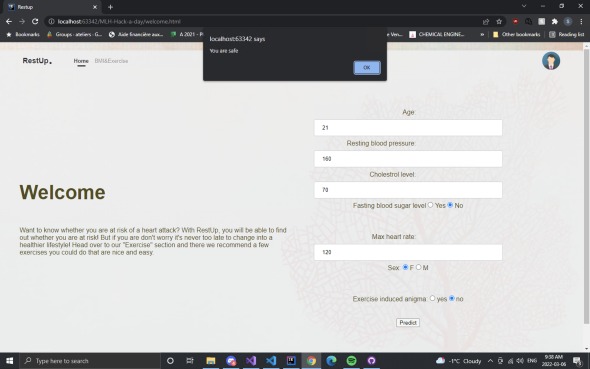Open the Bookmarks bookmark folder
Screen dimensions: 590x369
pyautogui.click(x=23, y=34)
